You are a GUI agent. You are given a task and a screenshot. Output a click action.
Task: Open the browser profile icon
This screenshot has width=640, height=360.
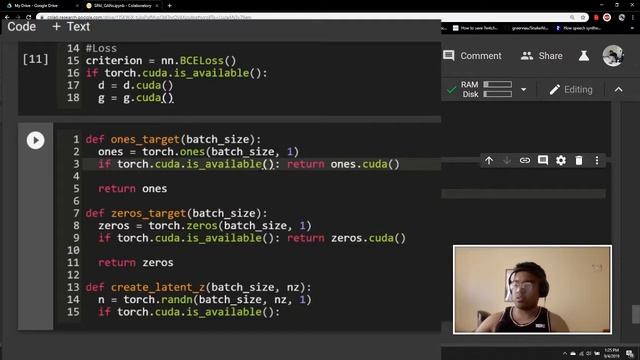(622, 17)
